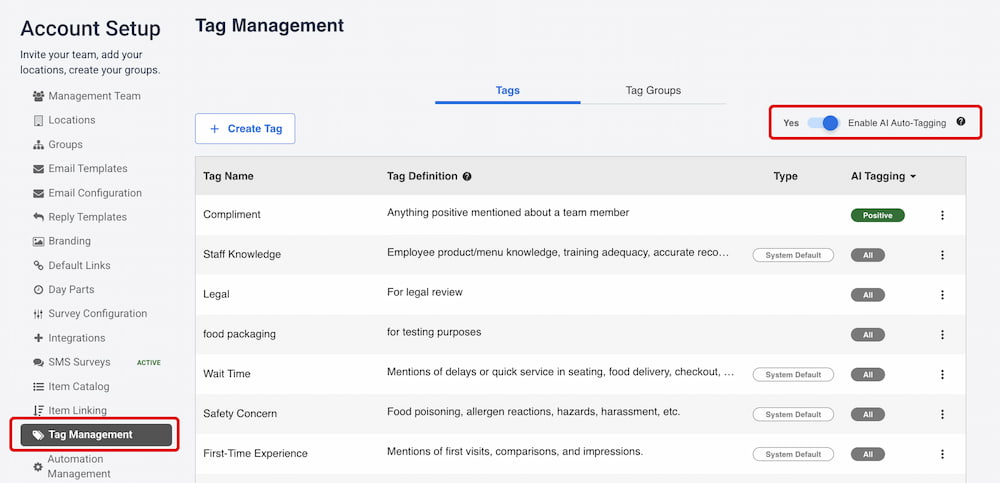Click the First-Time Experience tag name
Image resolution: width=1000 pixels, height=483 pixels.
click(256, 454)
